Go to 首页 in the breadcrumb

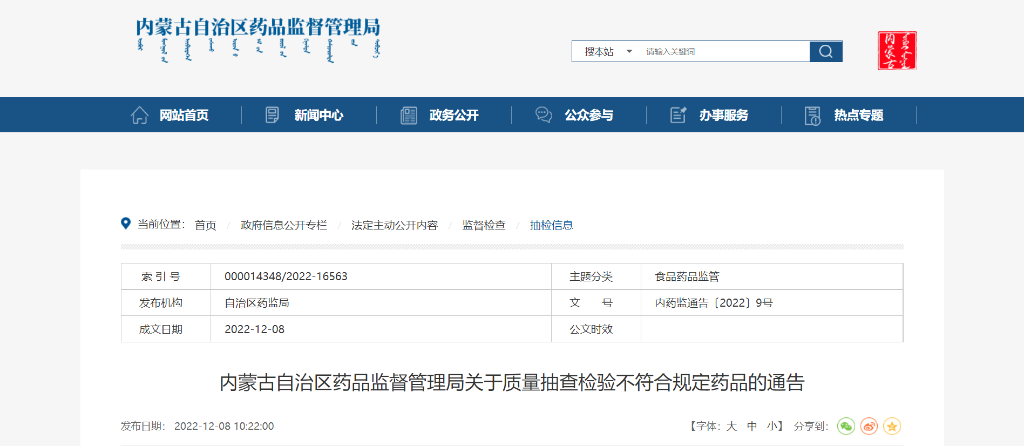pyautogui.click(x=205, y=225)
